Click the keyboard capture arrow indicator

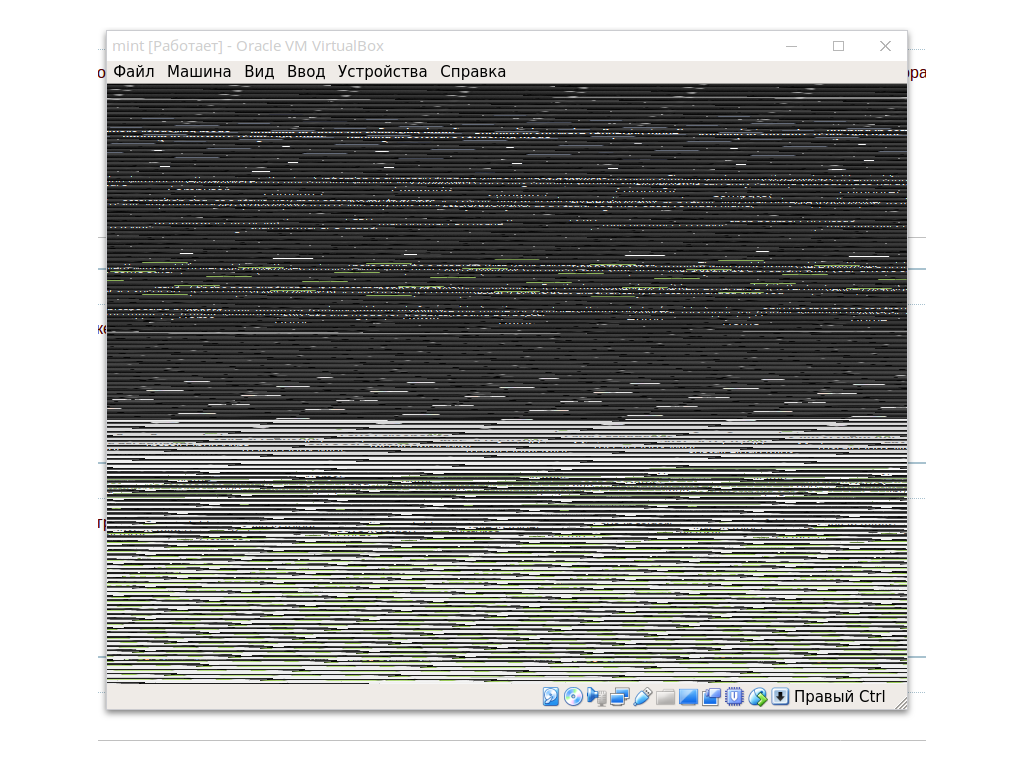tap(780, 697)
